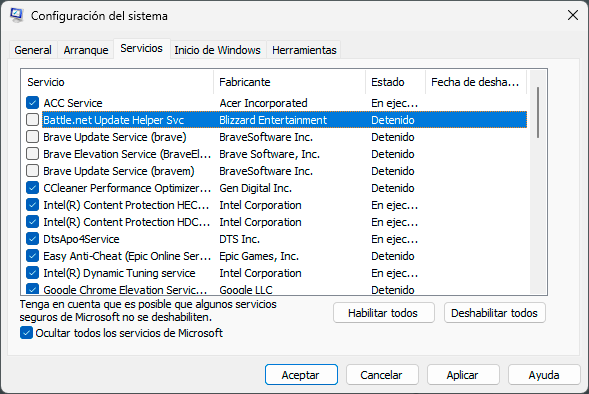Viewport: 589px width, 394px height.
Task: Uncheck Intel(R) Content Protection HDC checkbox
Action: coord(32,222)
